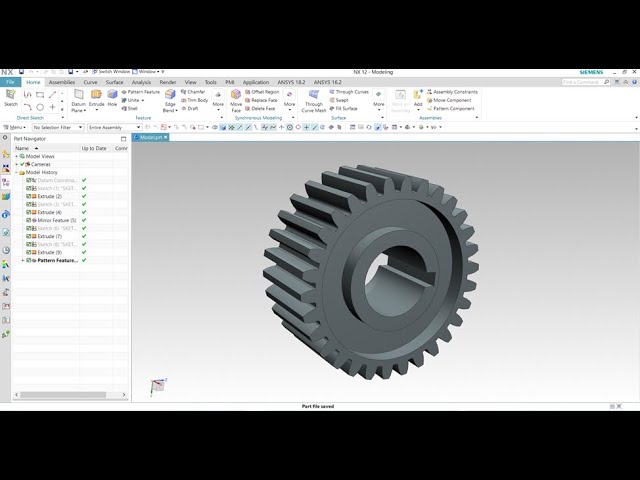Expand the Cameras node
The width and height of the screenshot is (640, 480).
click(17, 164)
